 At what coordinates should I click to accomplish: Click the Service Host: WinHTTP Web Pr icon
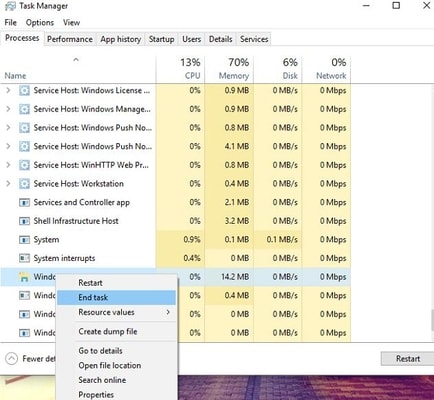[x=24, y=165]
